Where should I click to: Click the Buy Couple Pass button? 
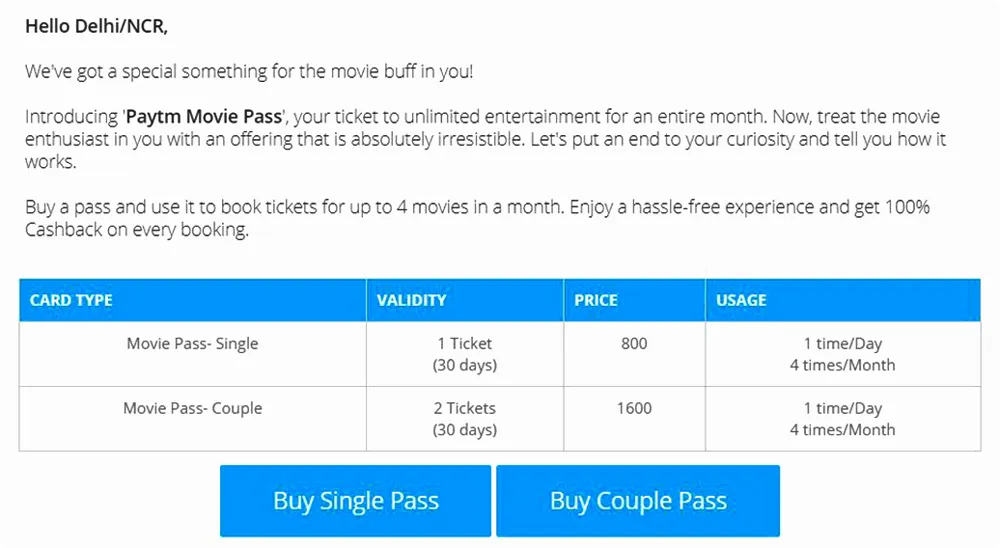click(638, 501)
